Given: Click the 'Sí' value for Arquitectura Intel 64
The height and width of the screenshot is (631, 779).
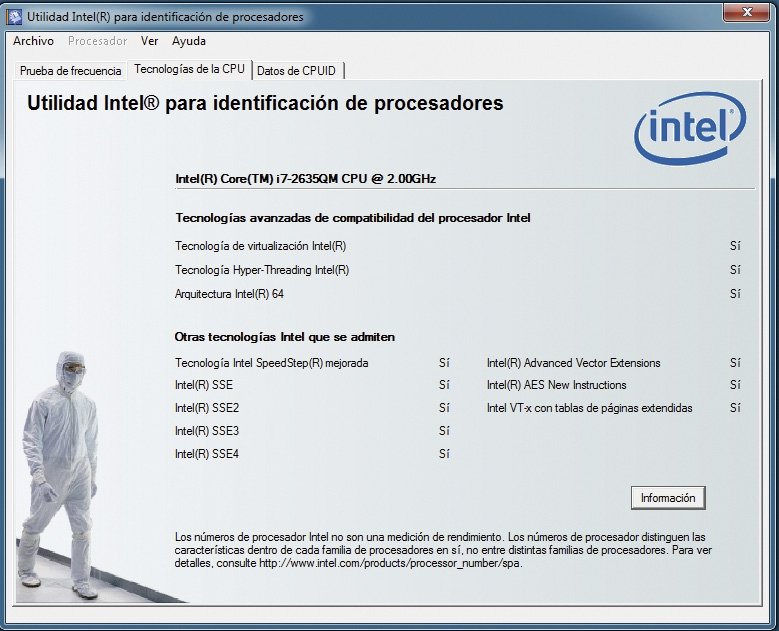Looking at the screenshot, I should (x=735, y=294).
